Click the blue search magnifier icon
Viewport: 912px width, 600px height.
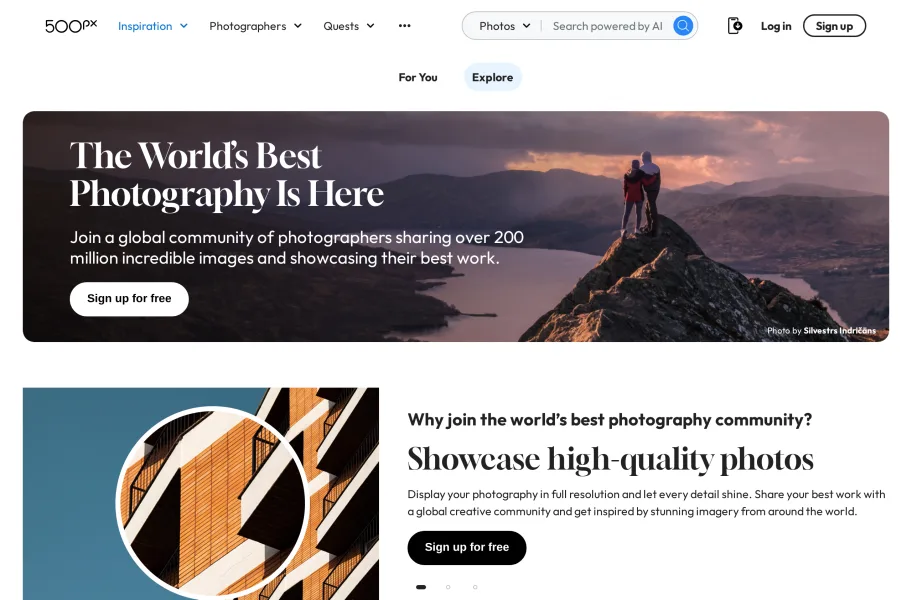(683, 26)
